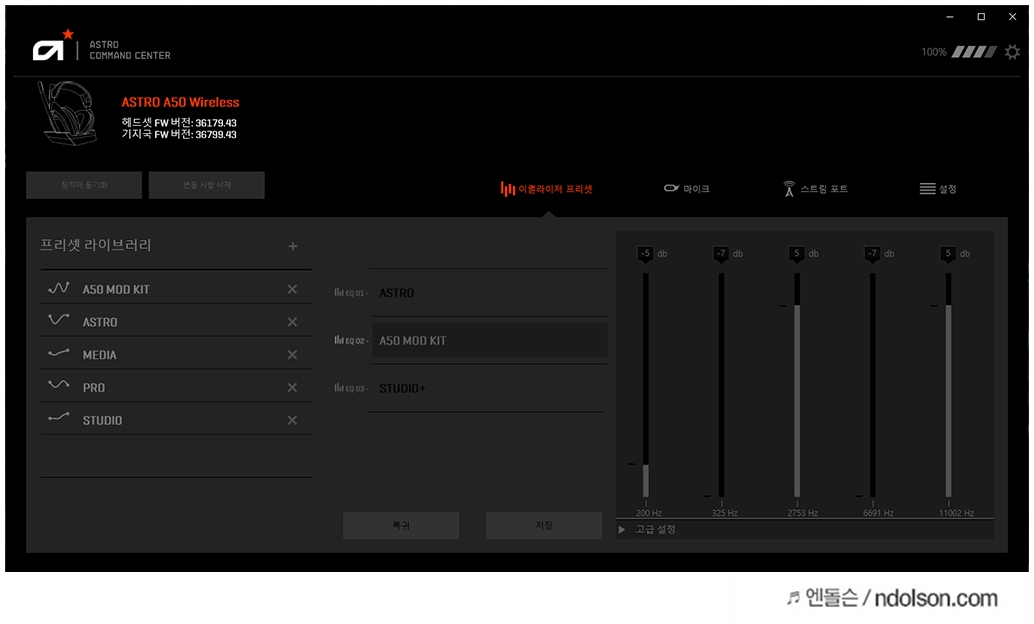Switch to the 마이크 tab
Screen dimensions: 1034x624
tap(686, 189)
